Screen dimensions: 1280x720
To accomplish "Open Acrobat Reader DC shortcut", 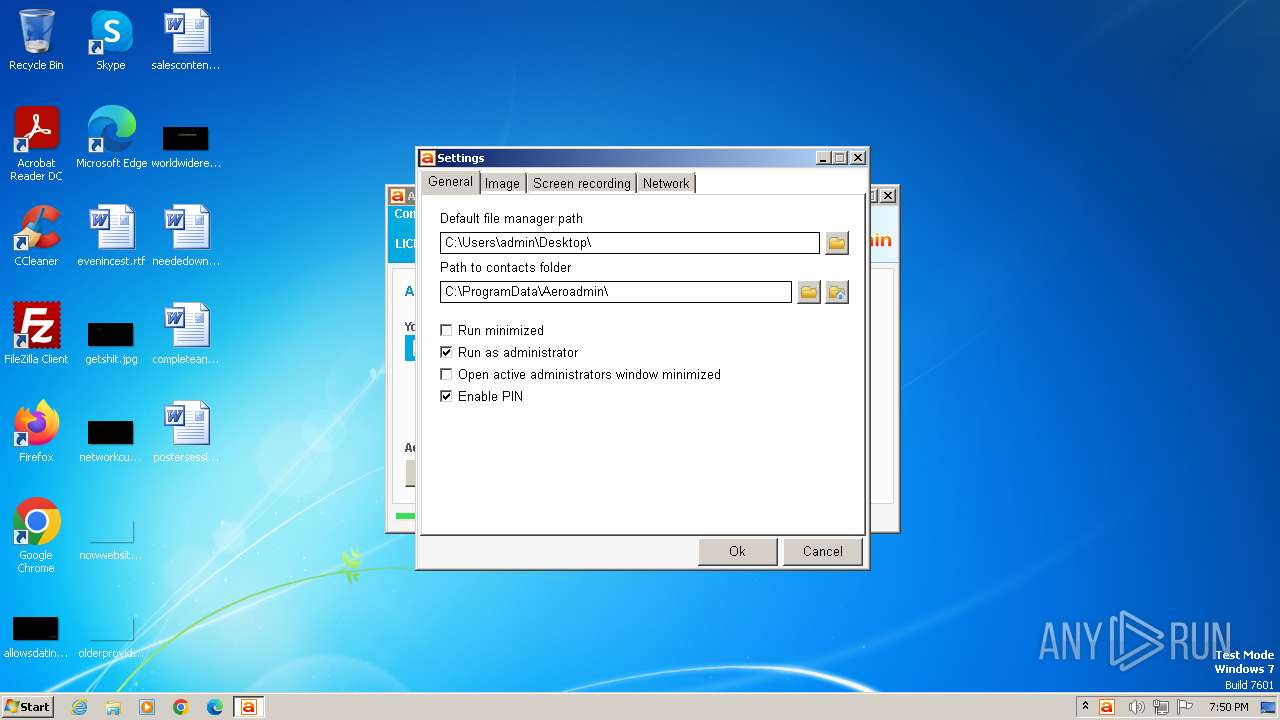I will coord(36,144).
